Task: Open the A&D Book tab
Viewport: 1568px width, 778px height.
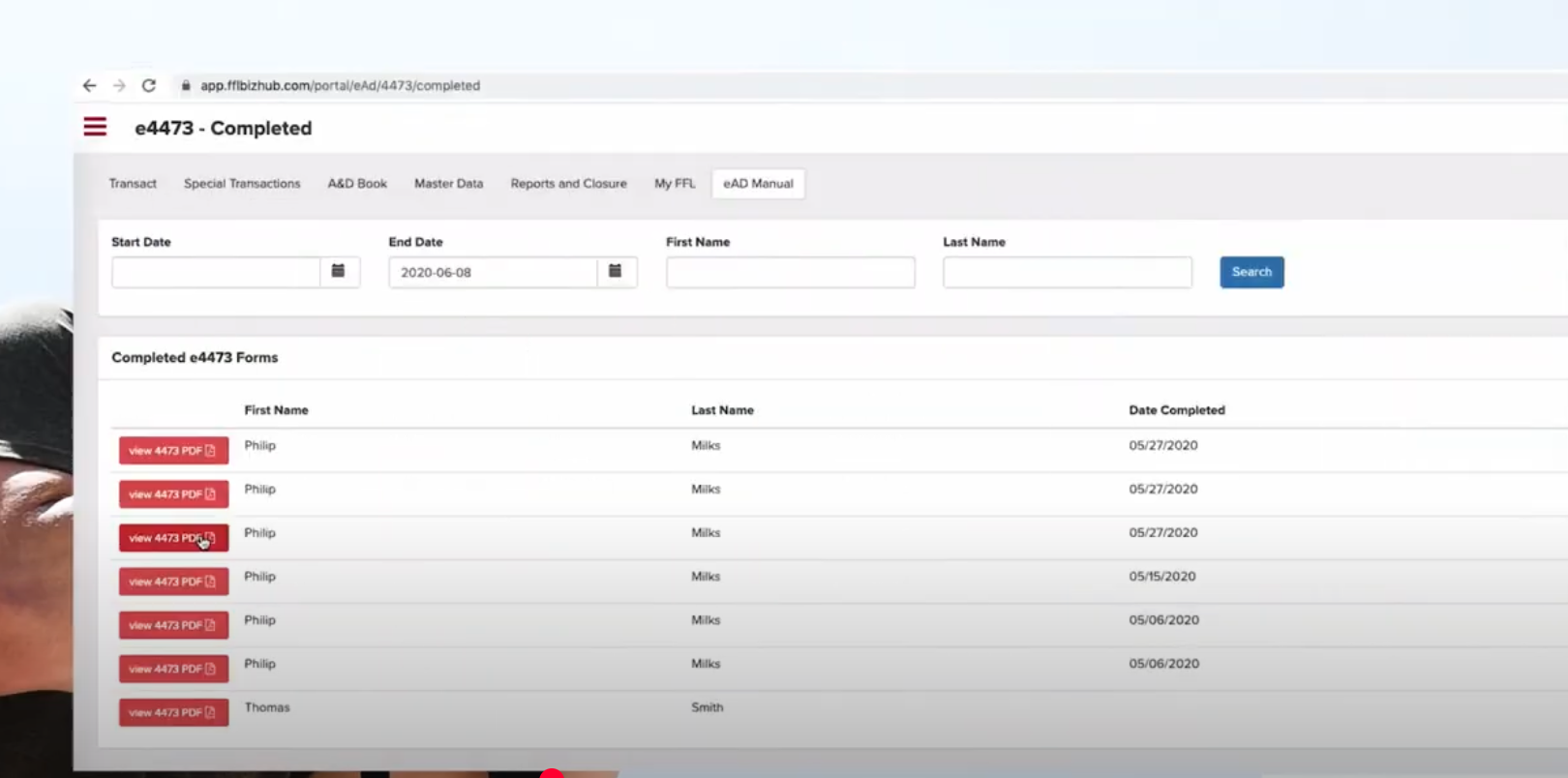Action: tap(357, 184)
